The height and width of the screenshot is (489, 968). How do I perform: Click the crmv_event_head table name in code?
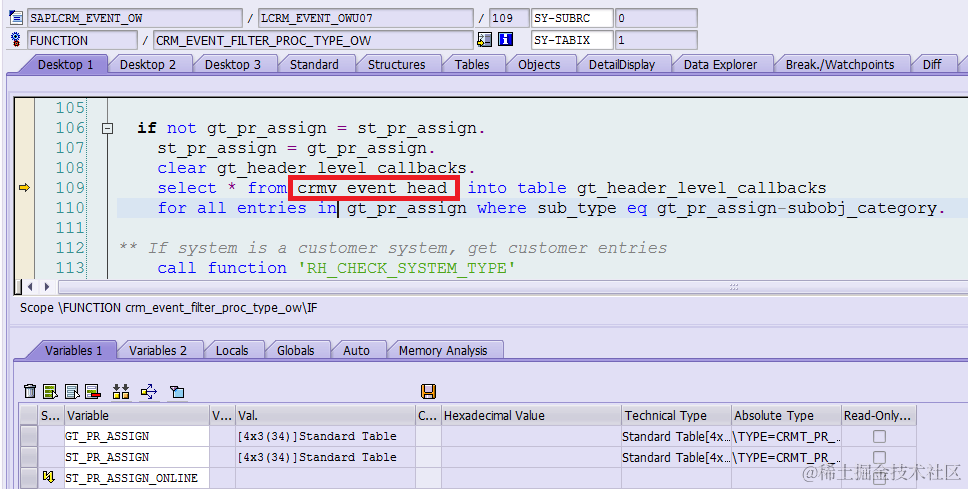pyautogui.click(x=372, y=188)
